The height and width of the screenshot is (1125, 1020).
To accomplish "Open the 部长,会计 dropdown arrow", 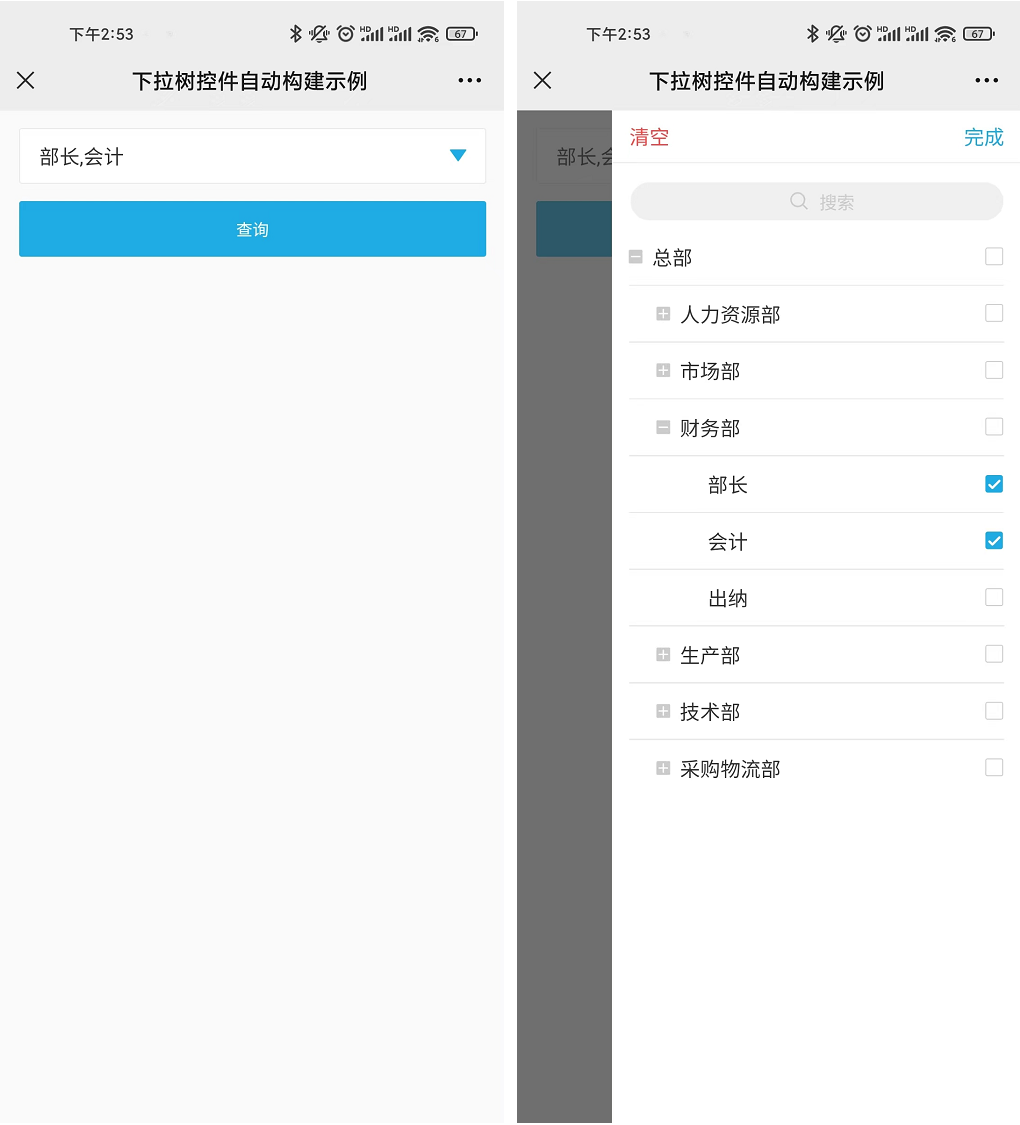I will (x=458, y=155).
